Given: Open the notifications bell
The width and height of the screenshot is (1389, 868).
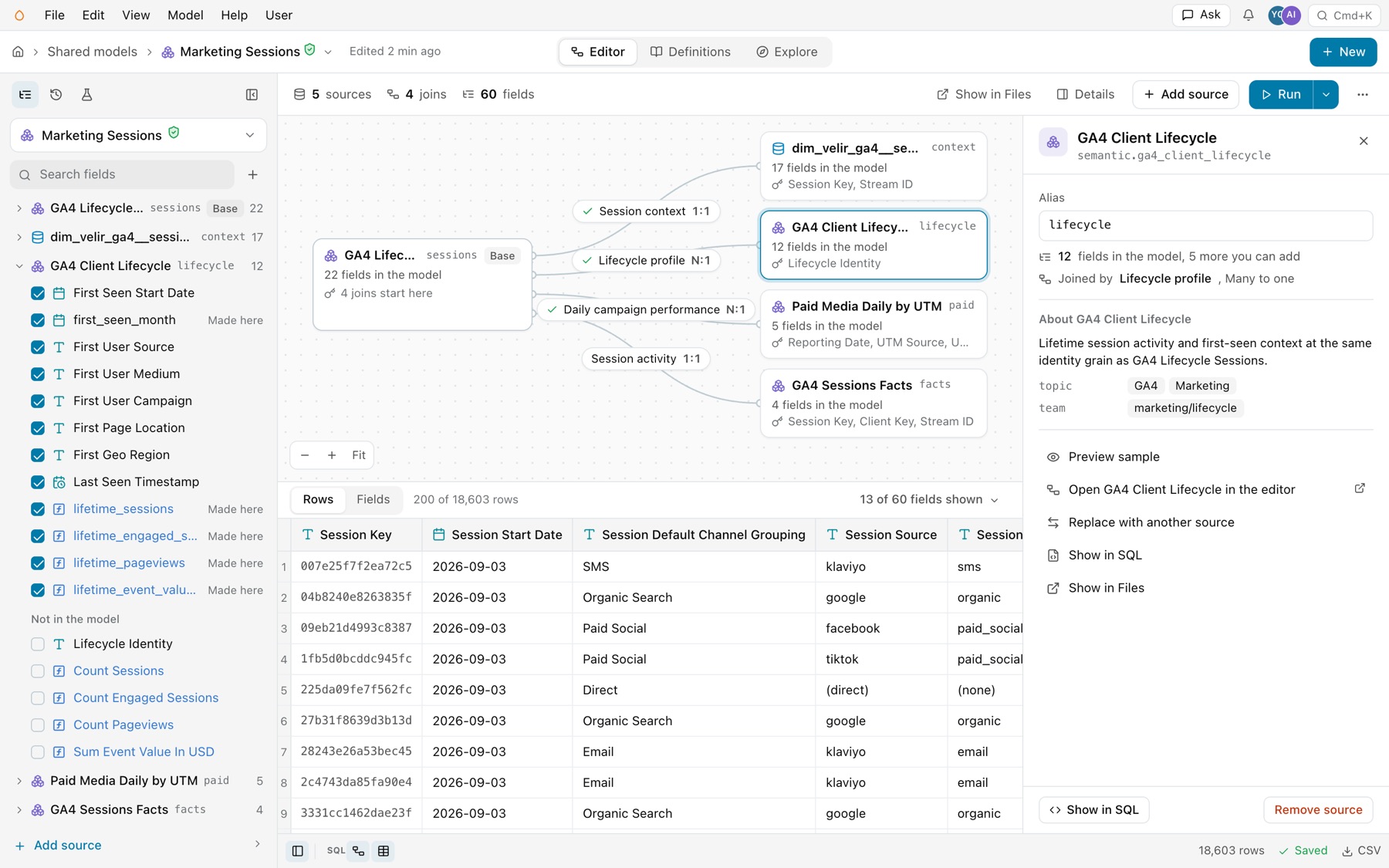Looking at the screenshot, I should [1248, 15].
